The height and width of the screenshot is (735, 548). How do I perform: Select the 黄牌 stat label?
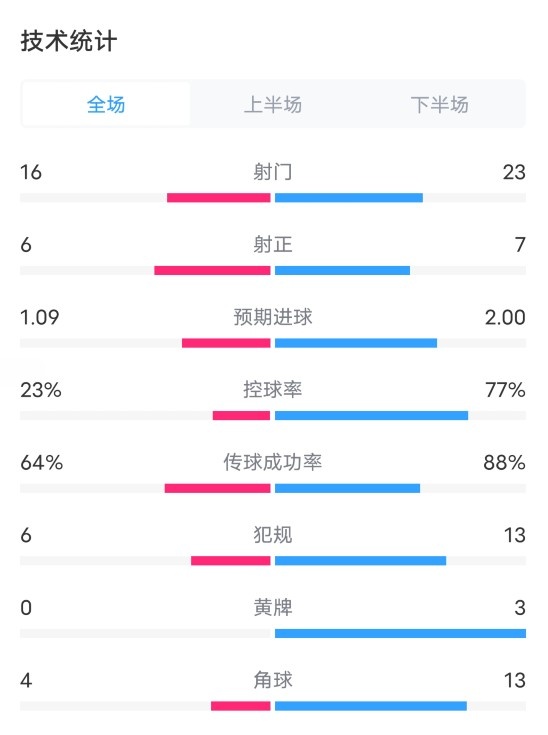(x=273, y=608)
